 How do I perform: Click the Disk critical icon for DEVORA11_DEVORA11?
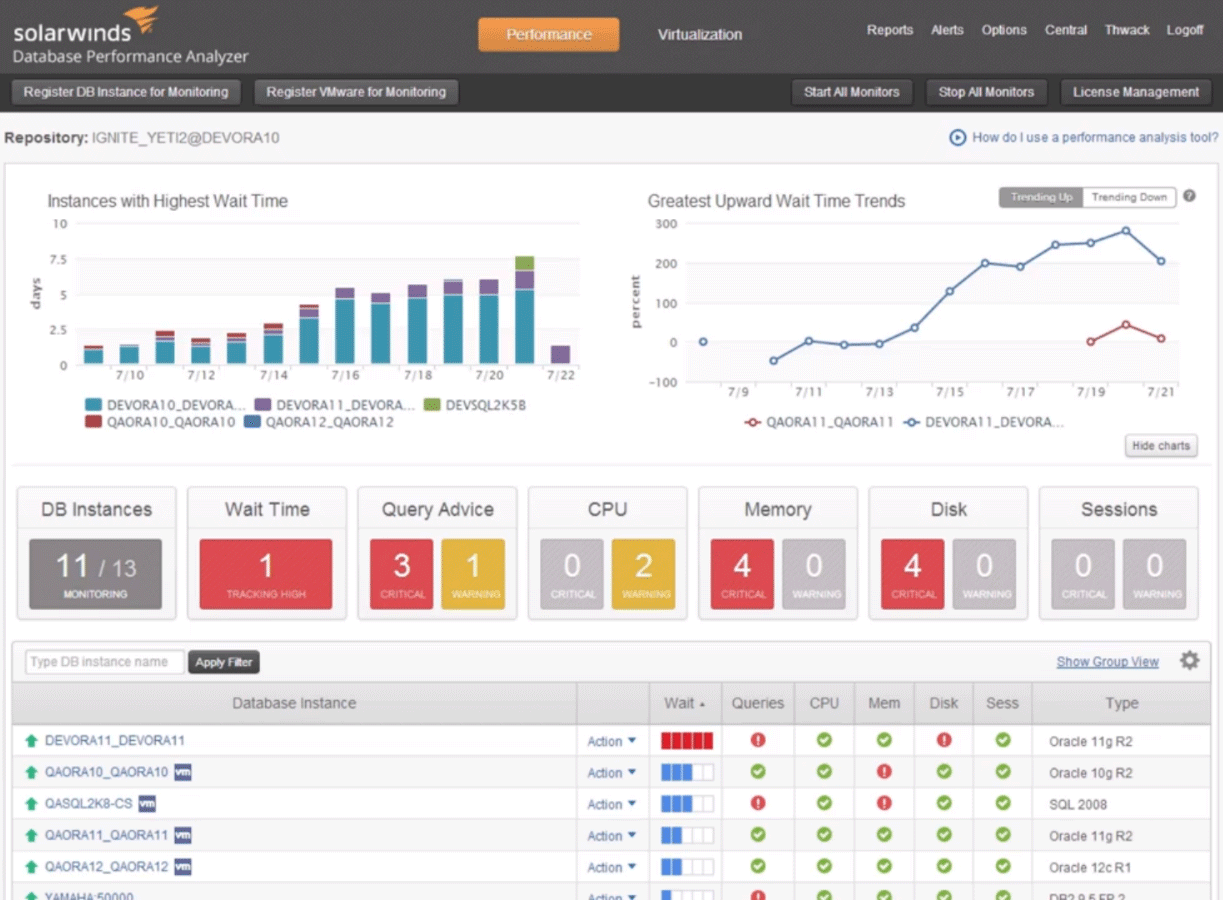944,741
